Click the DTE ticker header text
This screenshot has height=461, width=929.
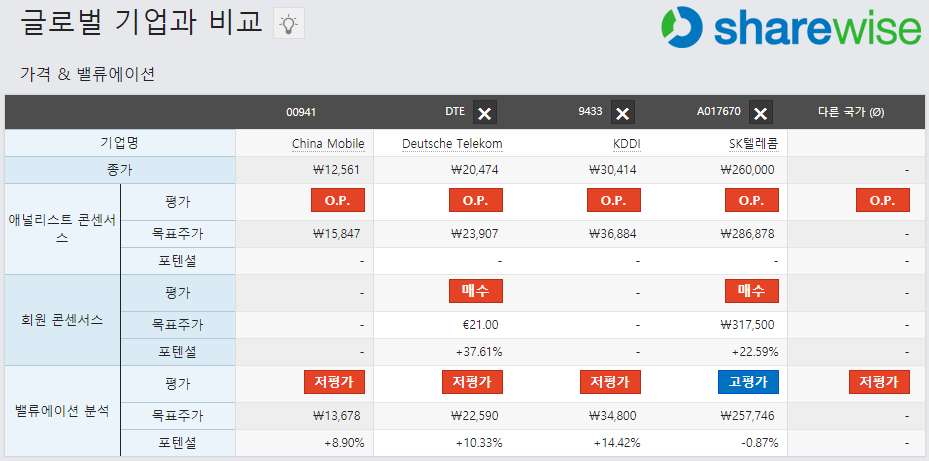[x=455, y=111]
